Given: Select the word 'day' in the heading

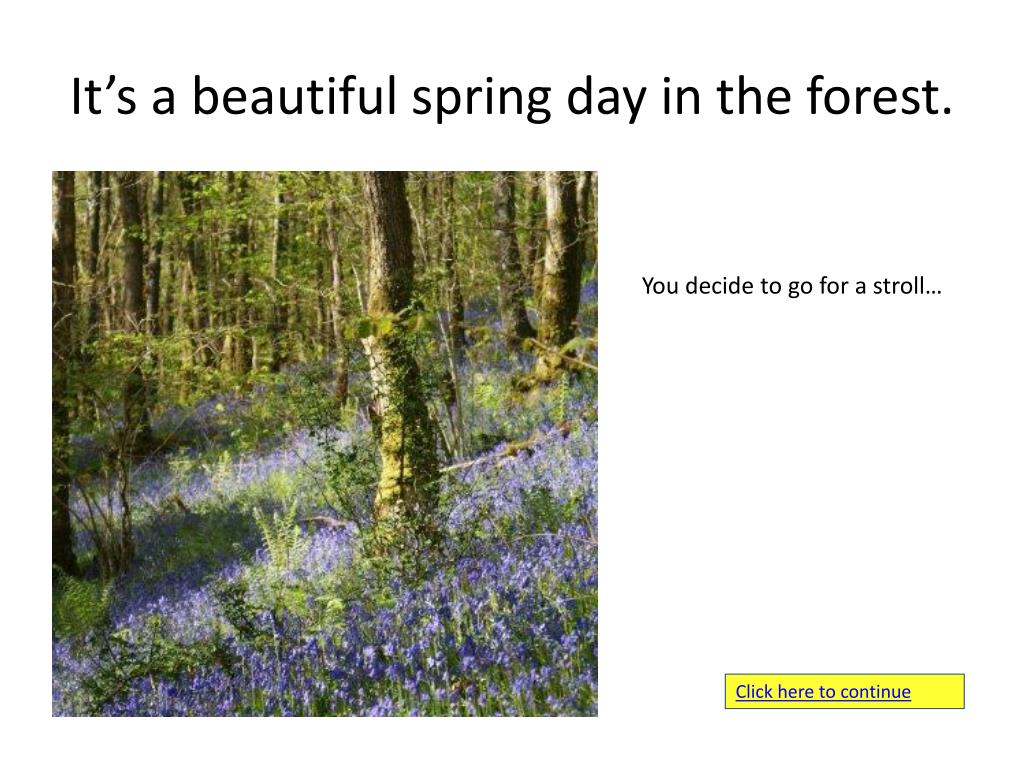Looking at the screenshot, I should (605, 98).
